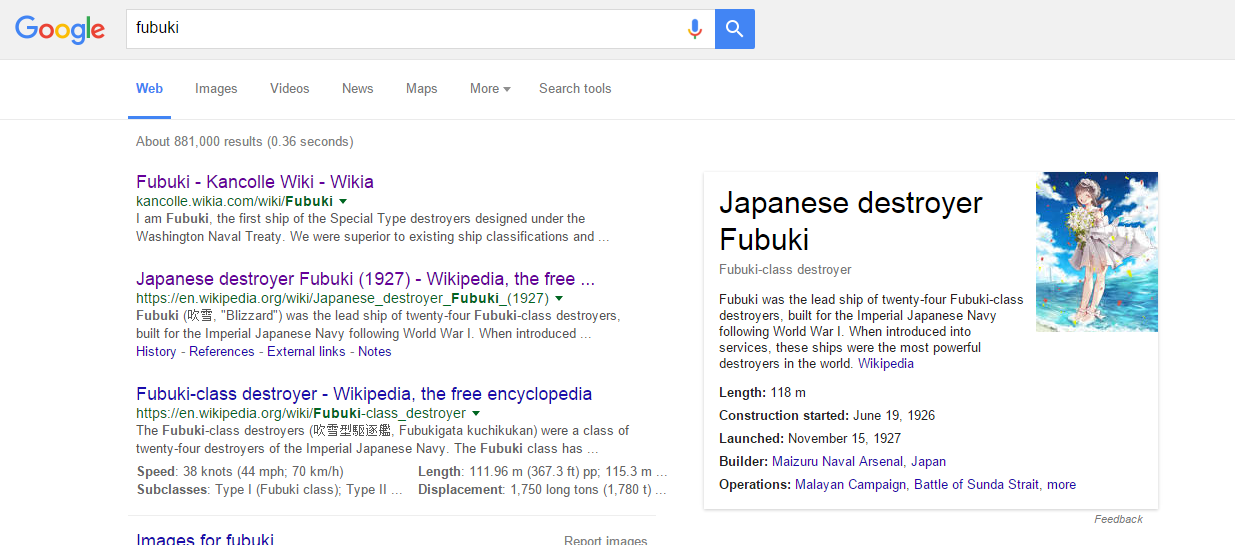Open the News tab
This screenshot has height=545, width=1235.
point(357,89)
